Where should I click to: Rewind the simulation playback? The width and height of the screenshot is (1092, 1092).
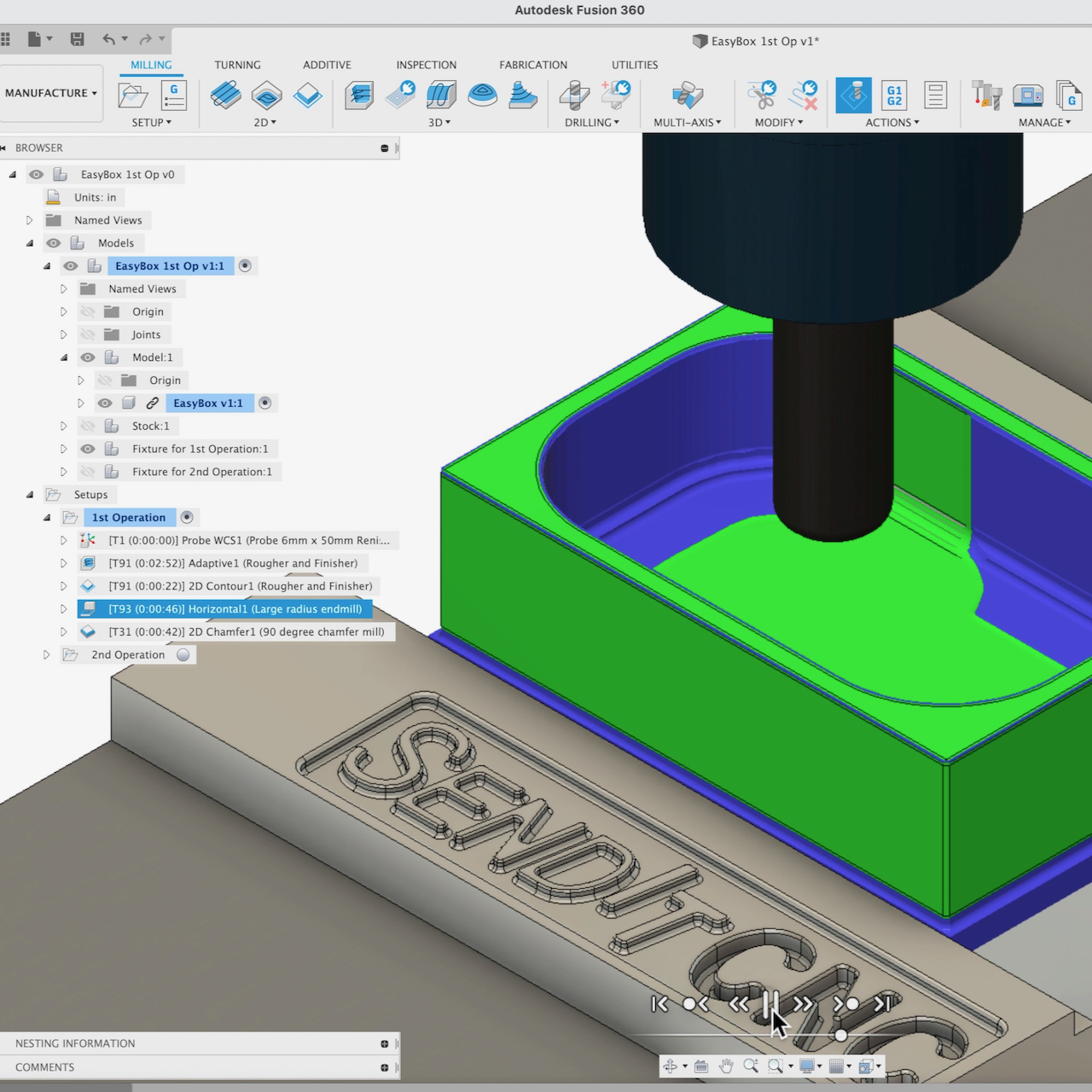(x=739, y=1004)
